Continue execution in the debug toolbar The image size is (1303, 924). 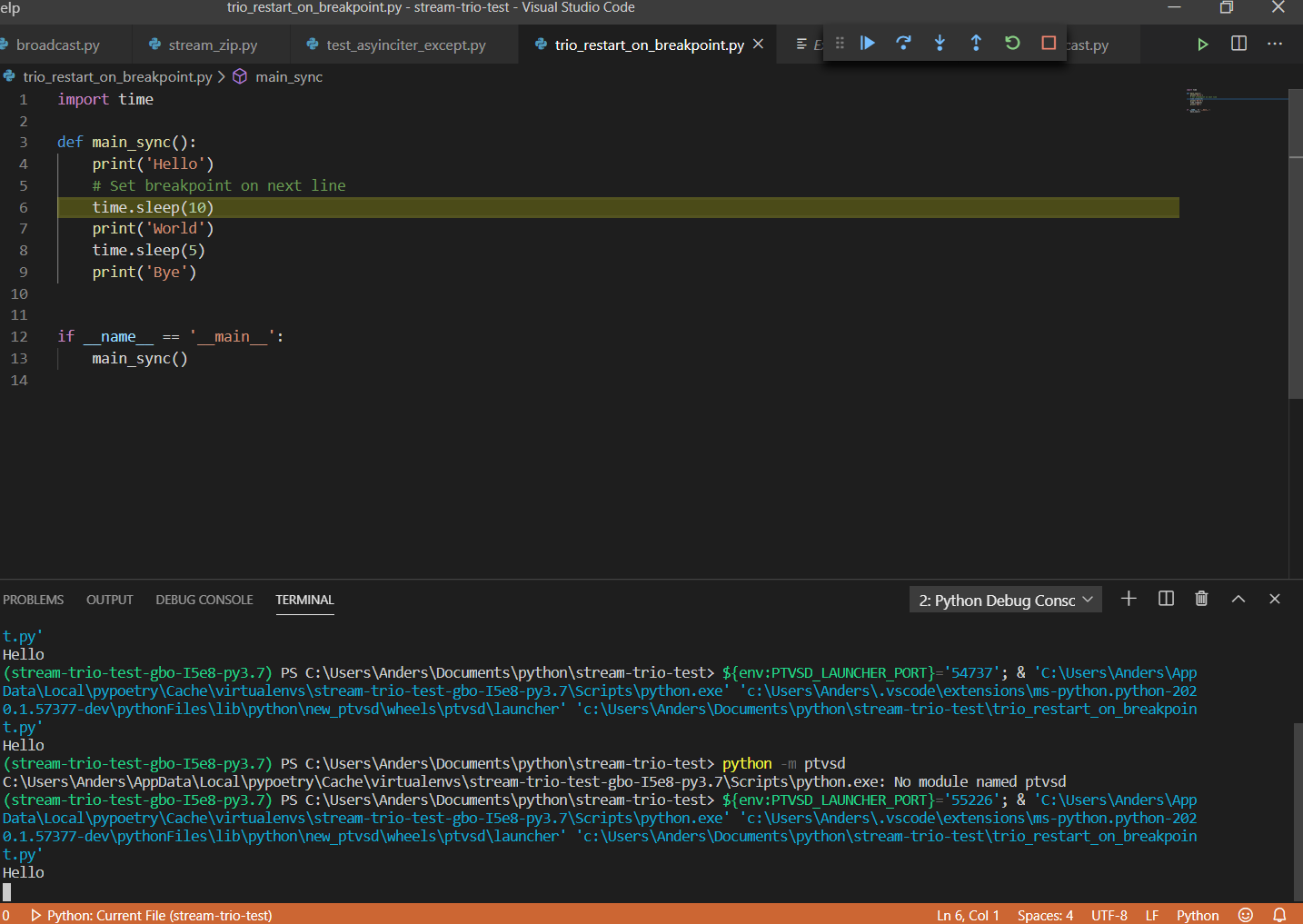point(867,43)
